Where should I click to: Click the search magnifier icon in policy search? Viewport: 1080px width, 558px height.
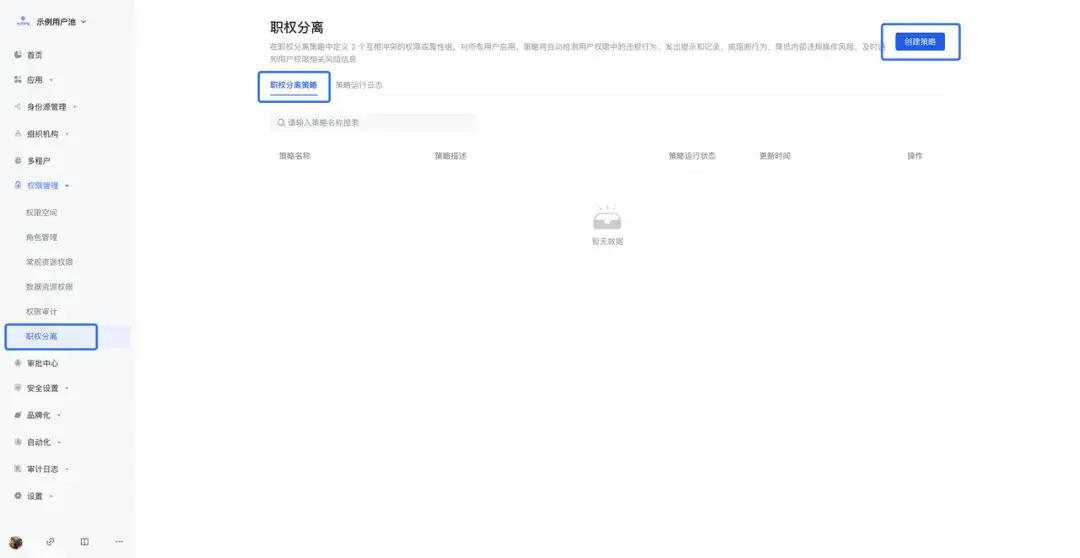point(281,123)
